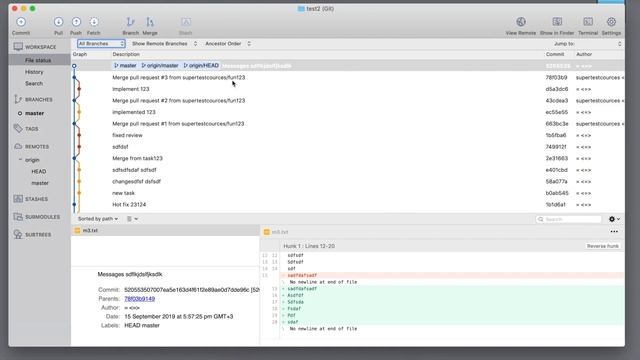The image size is (640, 360).
Task: Select commit Merge pull request #2
Action: pyautogui.click(x=348, y=100)
